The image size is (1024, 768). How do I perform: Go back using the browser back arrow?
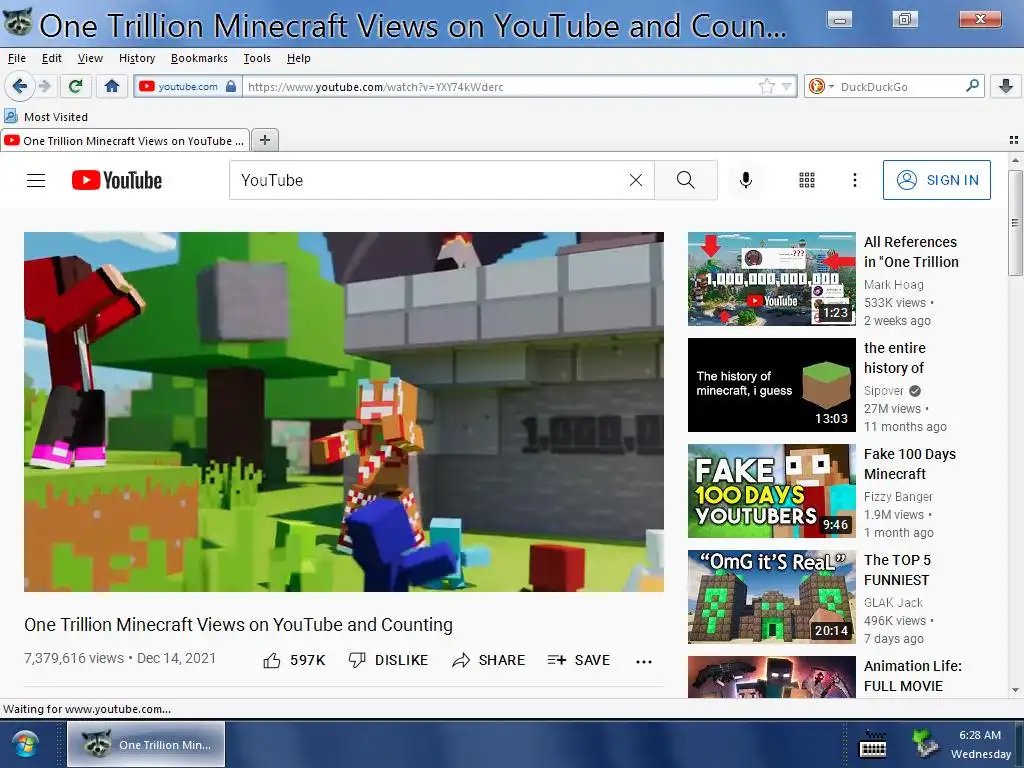(x=20, y=86)
